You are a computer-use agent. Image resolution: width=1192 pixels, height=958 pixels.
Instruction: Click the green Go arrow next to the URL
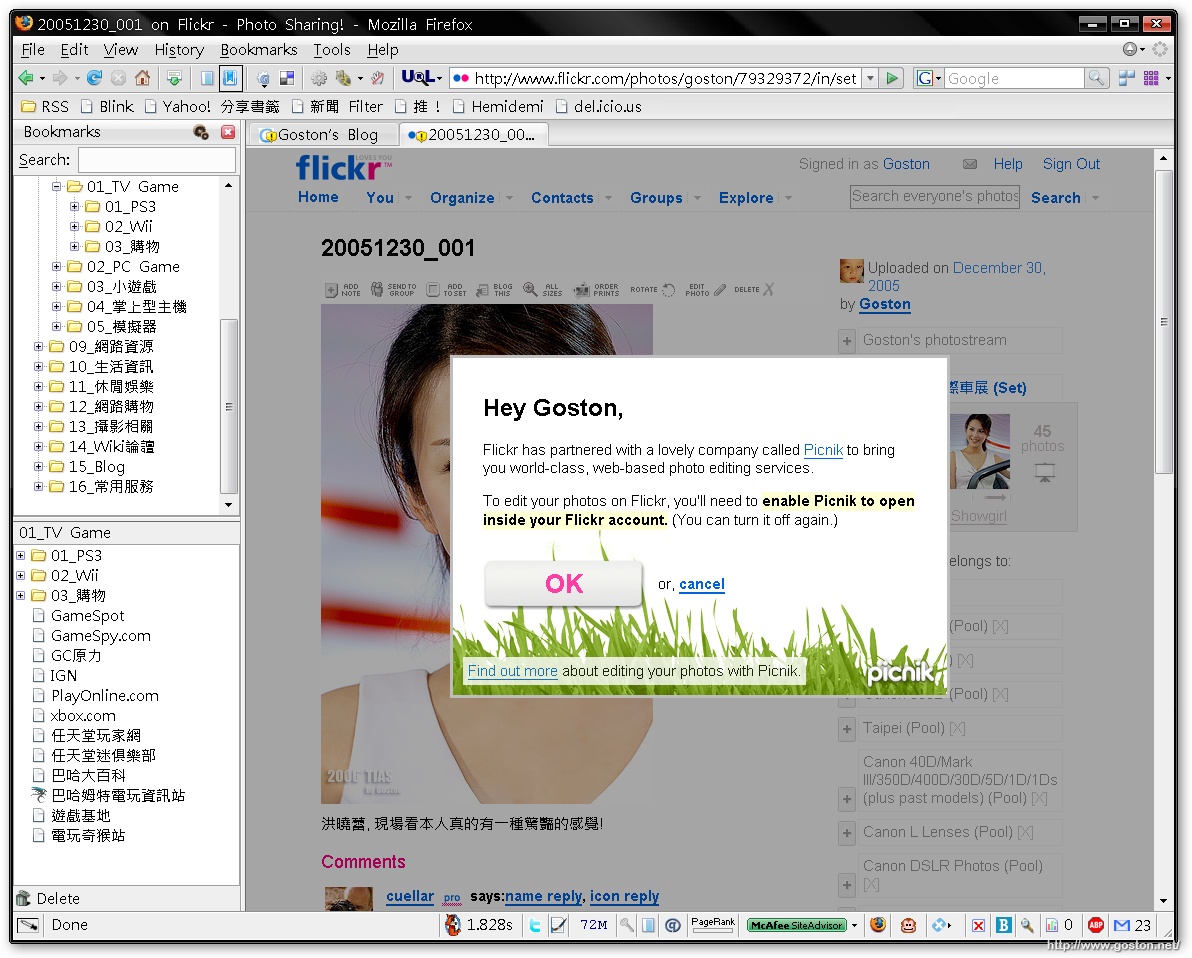[892, 78]
